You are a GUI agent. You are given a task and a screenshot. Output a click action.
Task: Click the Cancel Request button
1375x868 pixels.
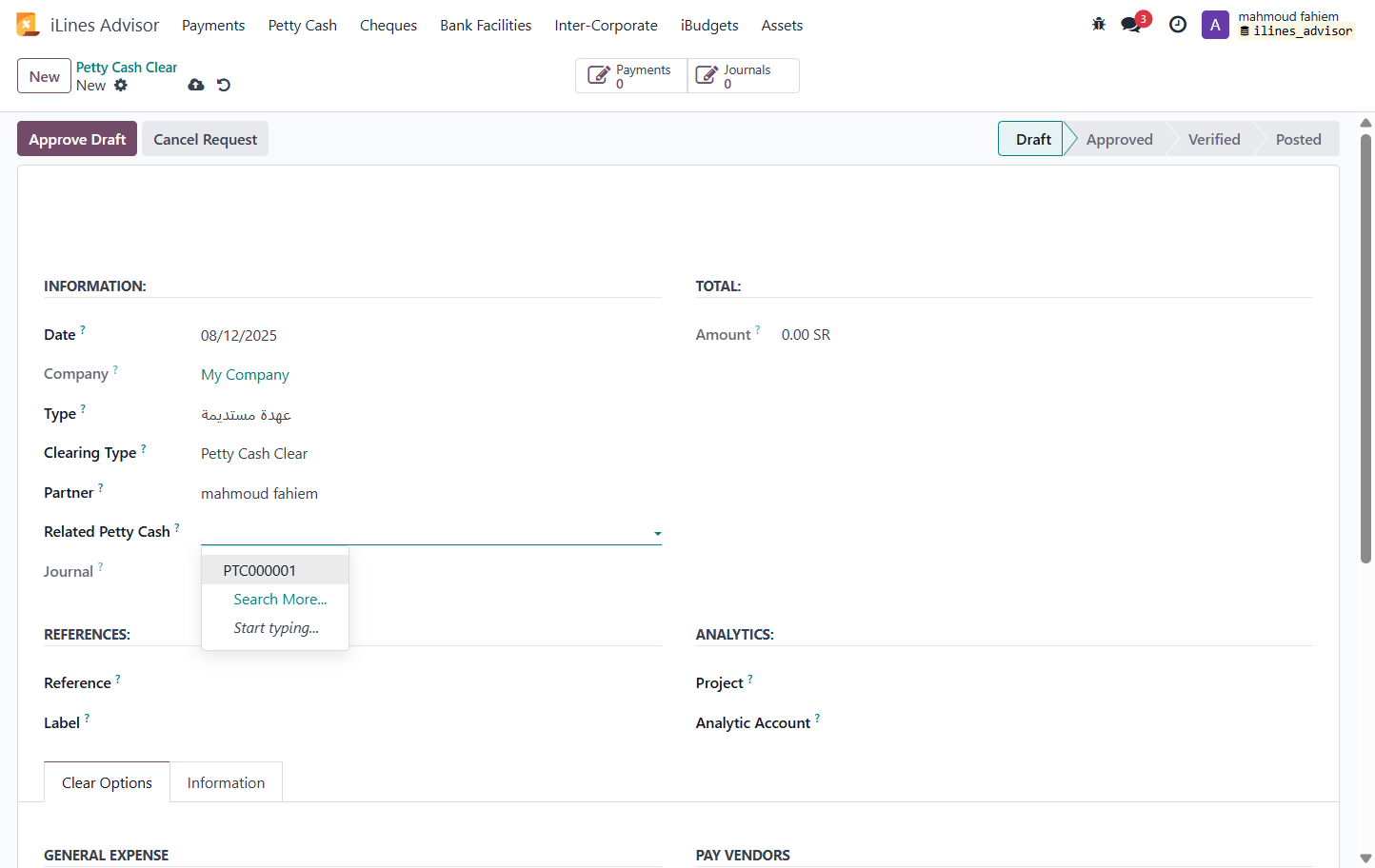click(206, 139)
